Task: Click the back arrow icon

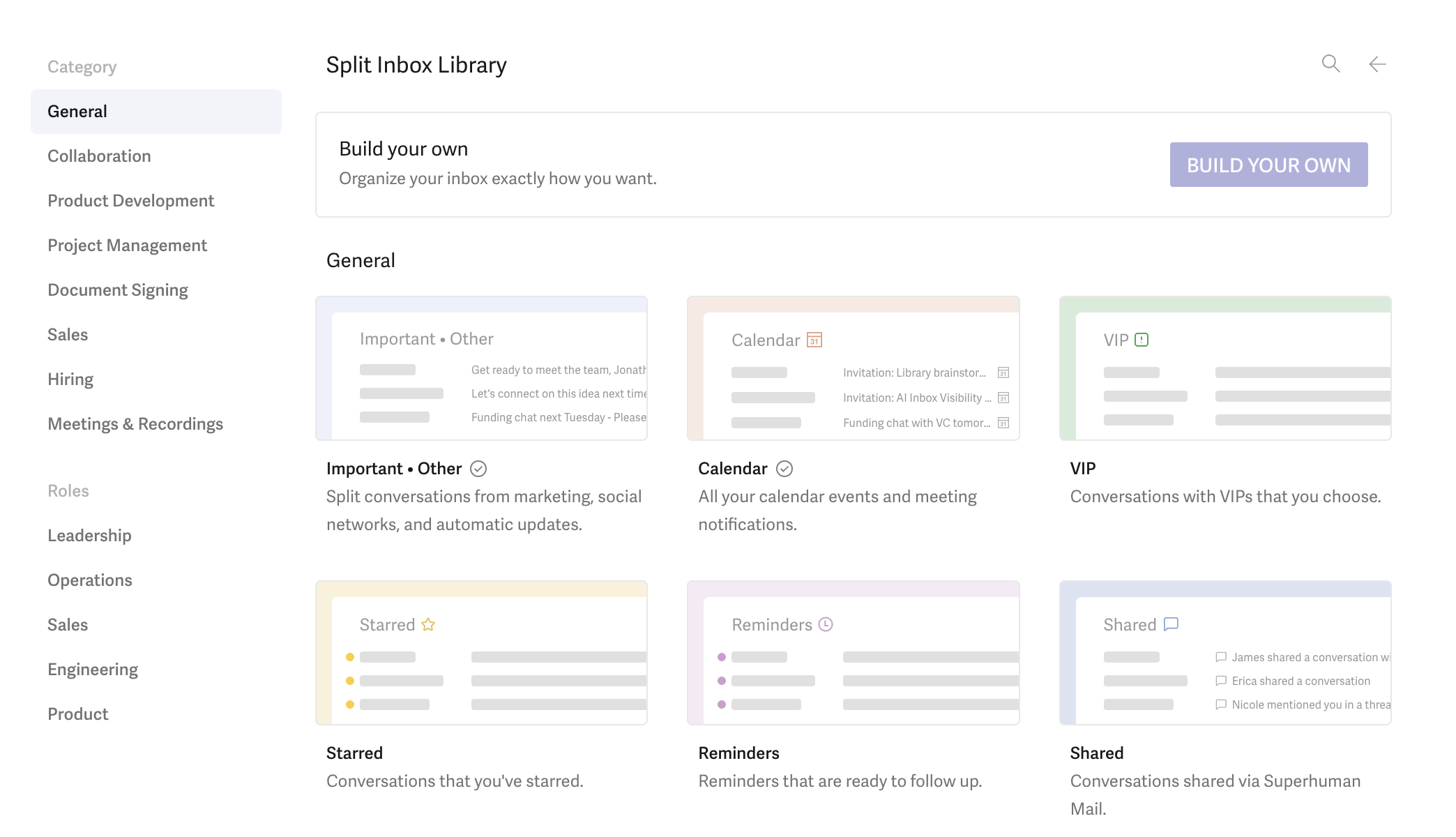Action: tap(1377, 64)
